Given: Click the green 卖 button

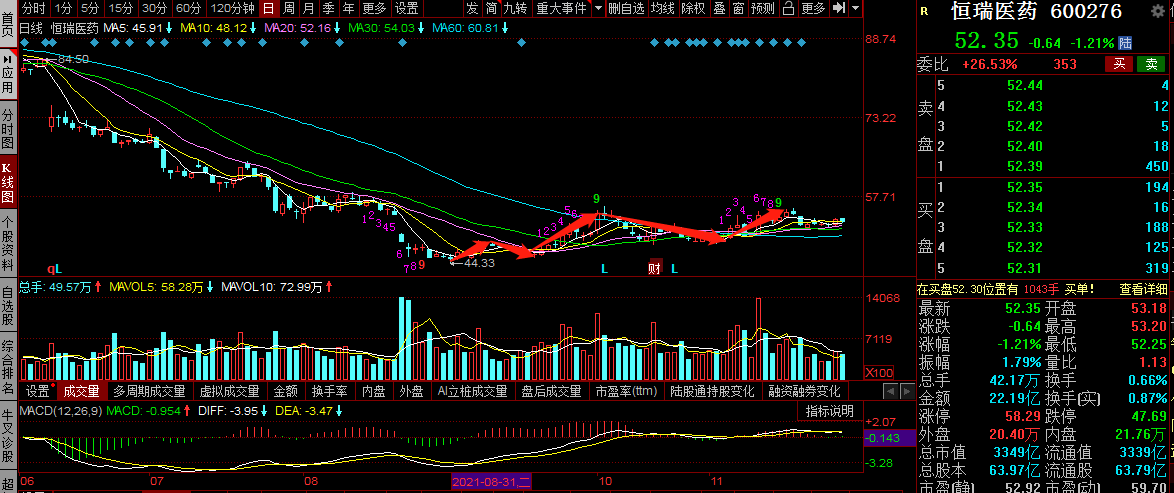Looking at the screenshot, I should click(1152, 64).
